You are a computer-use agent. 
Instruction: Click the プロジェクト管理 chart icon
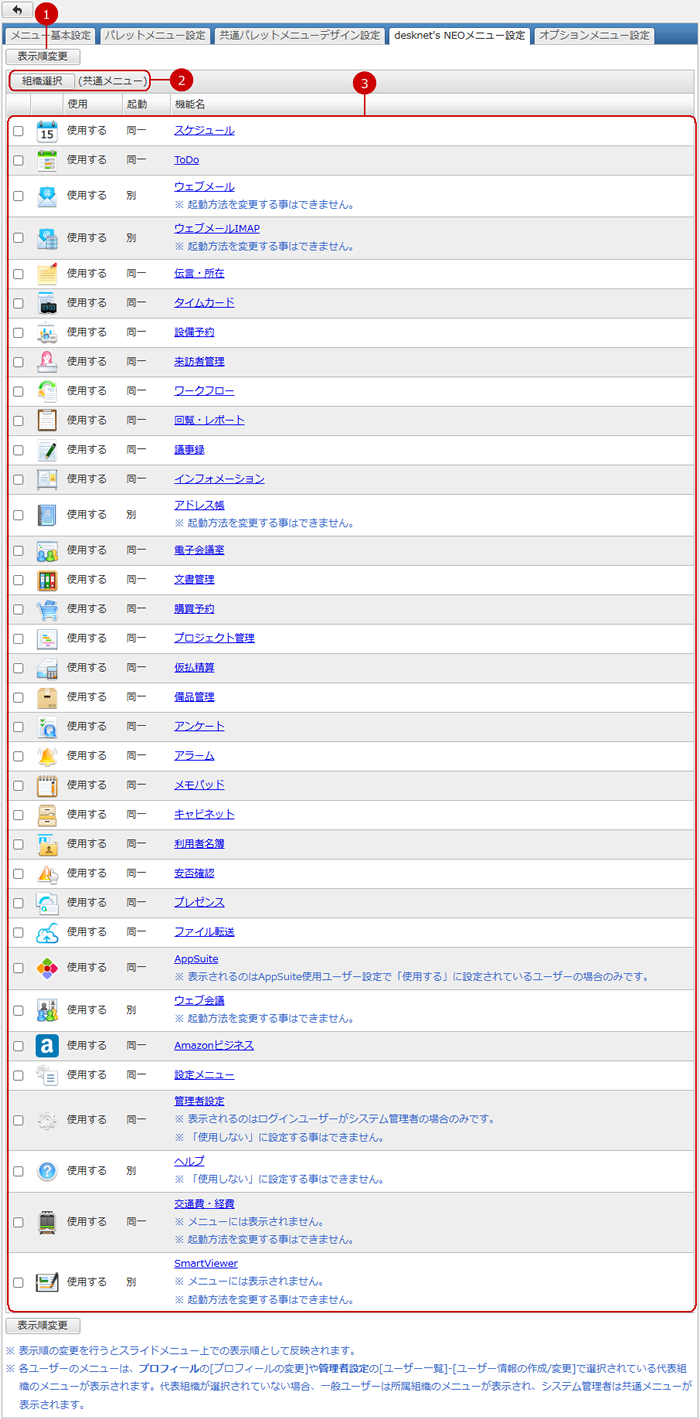point(46,638)
